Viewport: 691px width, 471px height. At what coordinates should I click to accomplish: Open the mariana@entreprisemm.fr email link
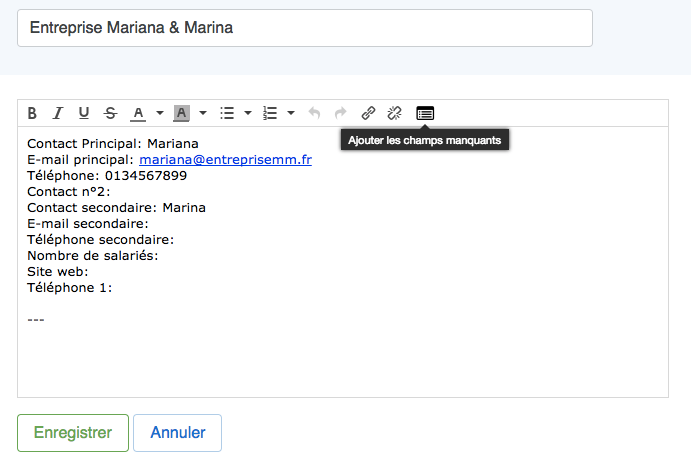[x=225, y=160]
